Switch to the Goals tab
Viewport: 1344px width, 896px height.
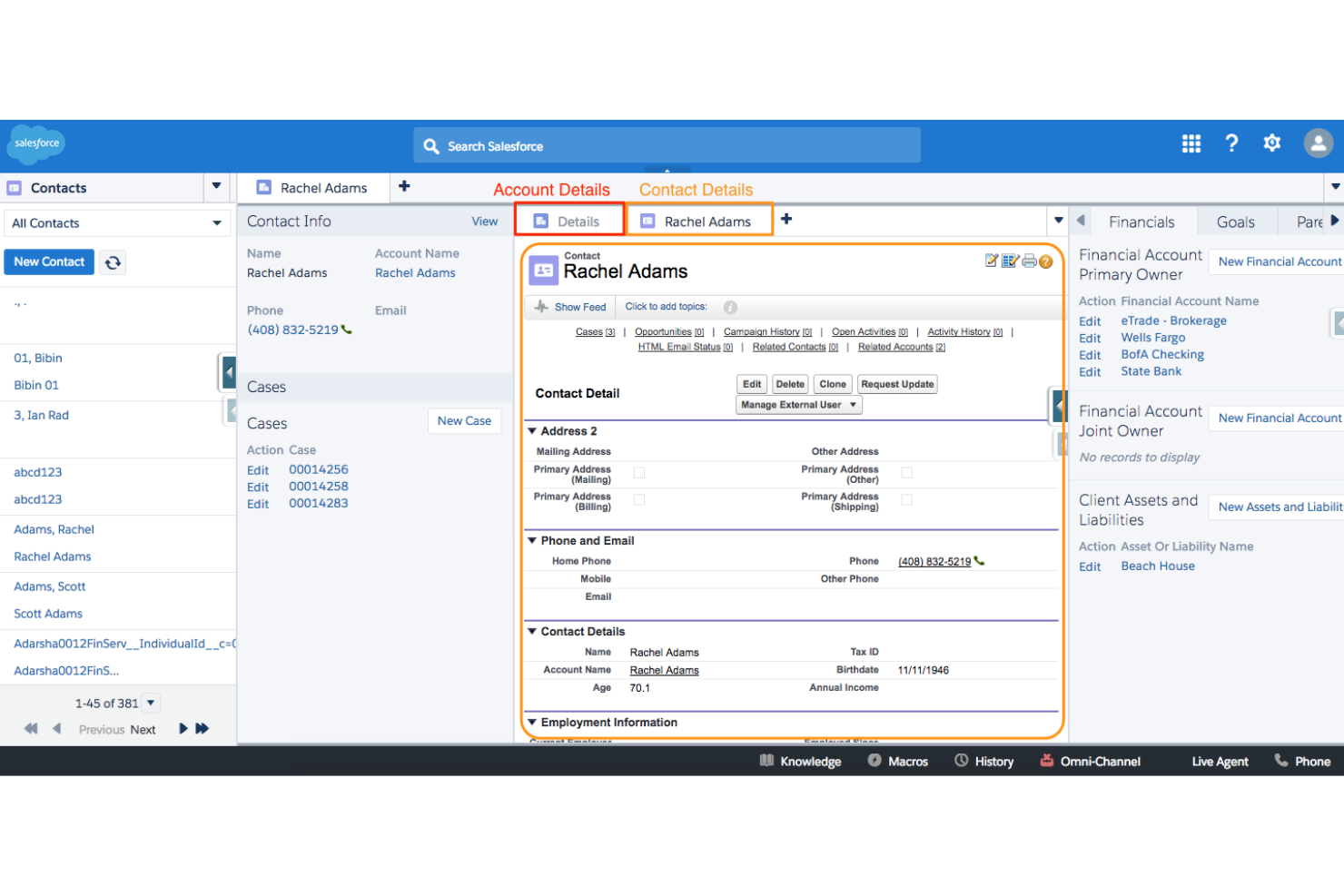click(x=1235, y=221)
